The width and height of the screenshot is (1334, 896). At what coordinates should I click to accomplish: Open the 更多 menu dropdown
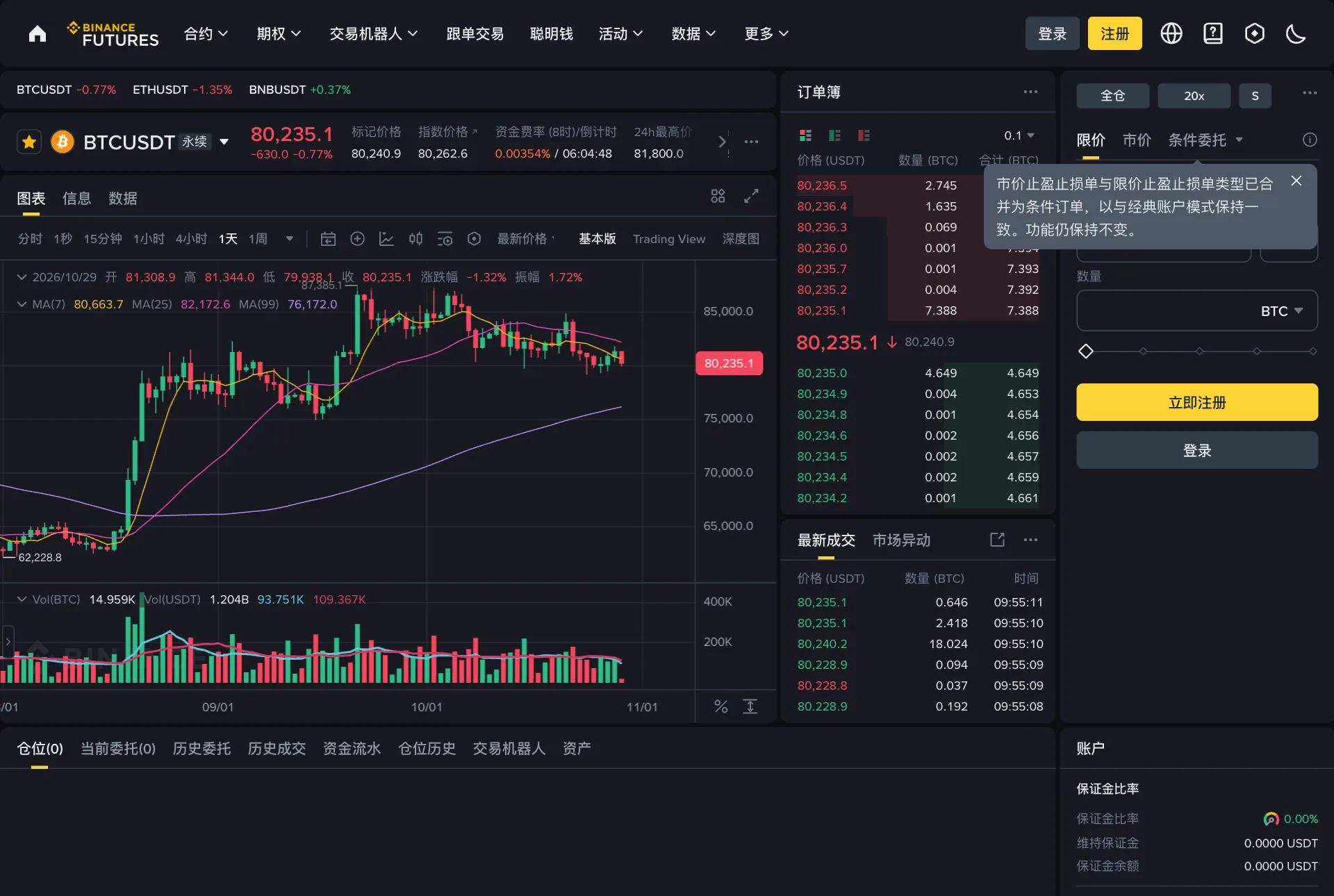[x=766, y=33]
